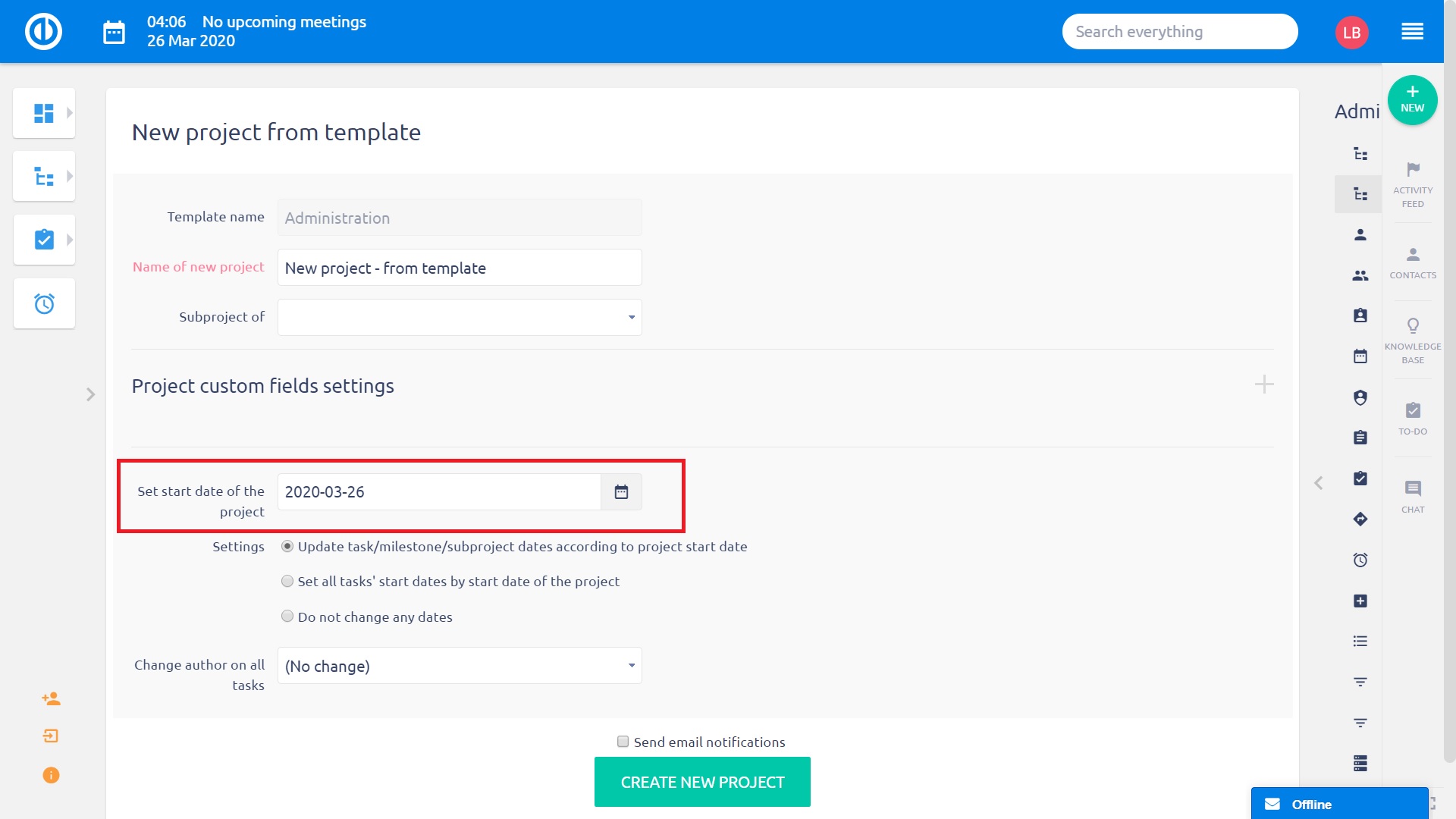Click the first filter icon in admin menu
The width and height of the screenshot is (1456, 819).
tap(1360, 682)
